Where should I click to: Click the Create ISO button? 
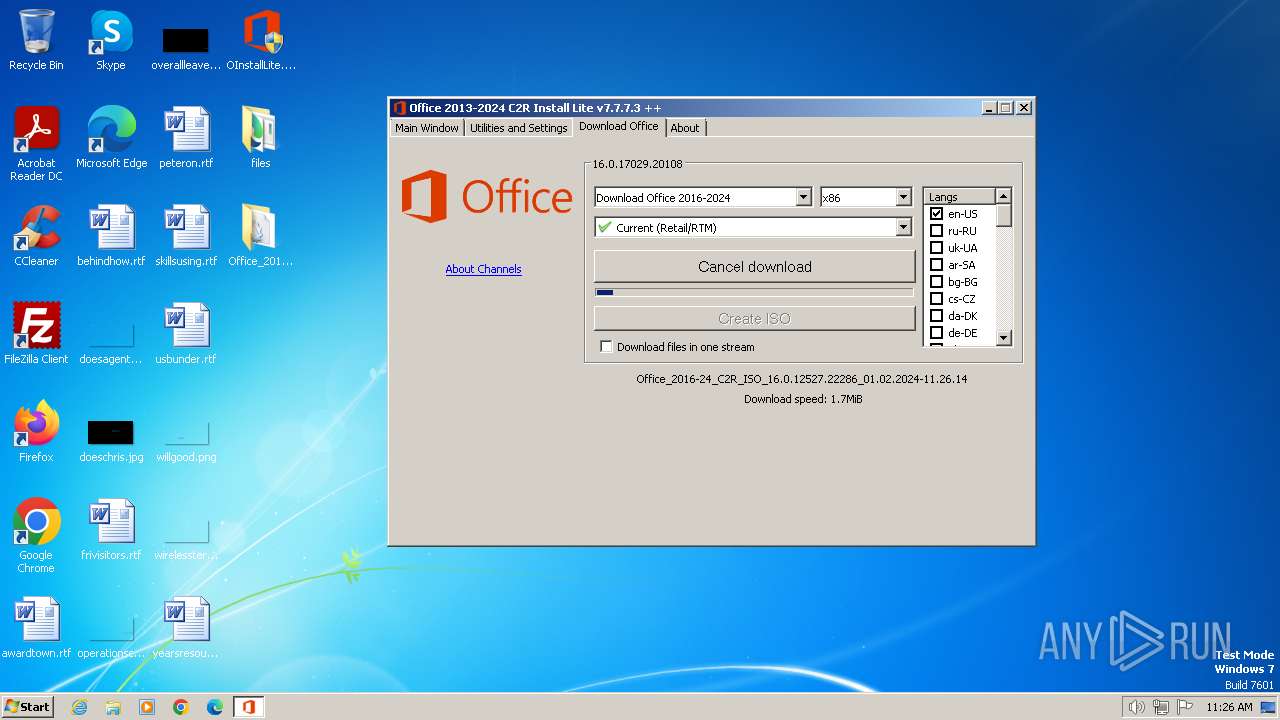click(x=755, y=319)
